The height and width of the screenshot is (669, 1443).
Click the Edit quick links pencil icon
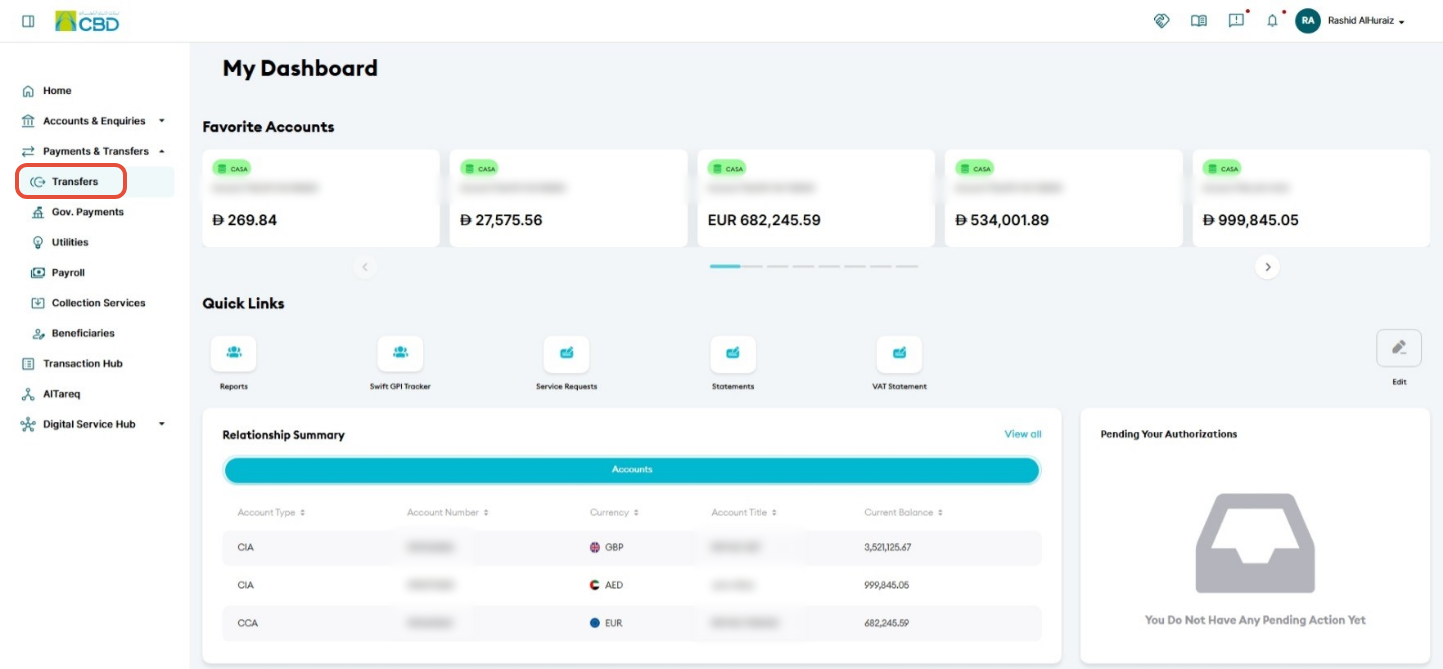coord(1399,348)
